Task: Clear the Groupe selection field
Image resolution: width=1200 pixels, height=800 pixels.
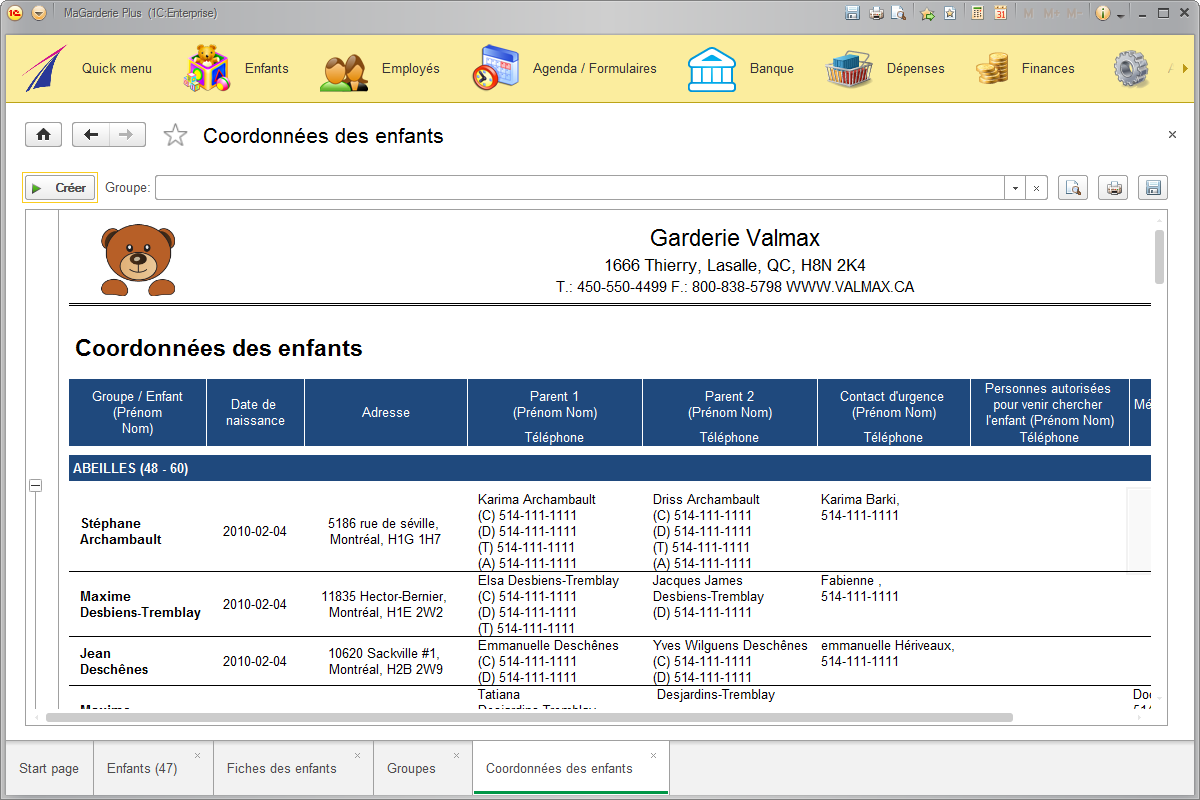Action: point(1037,187)
